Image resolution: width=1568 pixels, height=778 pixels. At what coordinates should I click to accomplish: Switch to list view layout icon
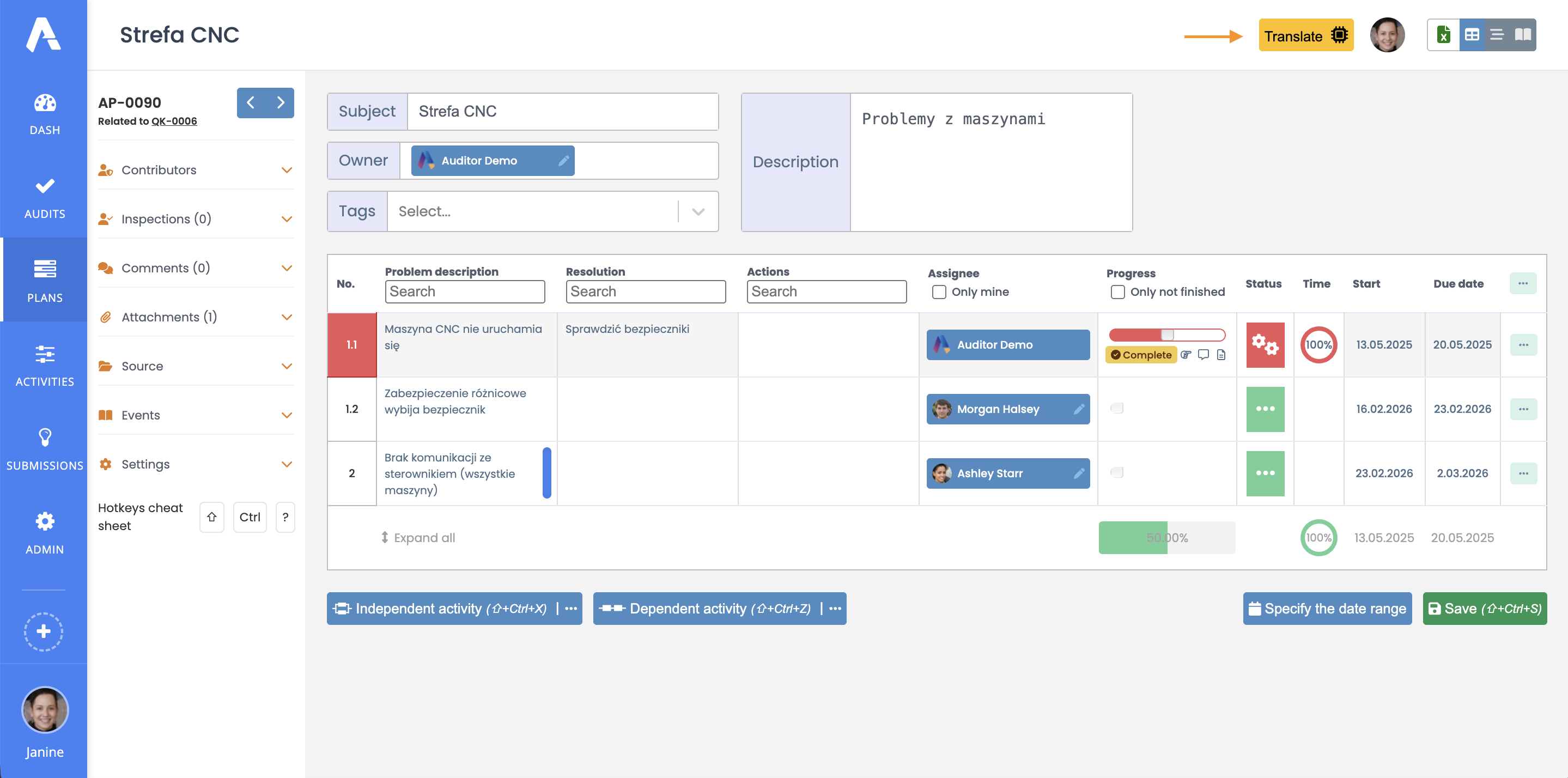tap(1497, 35)
